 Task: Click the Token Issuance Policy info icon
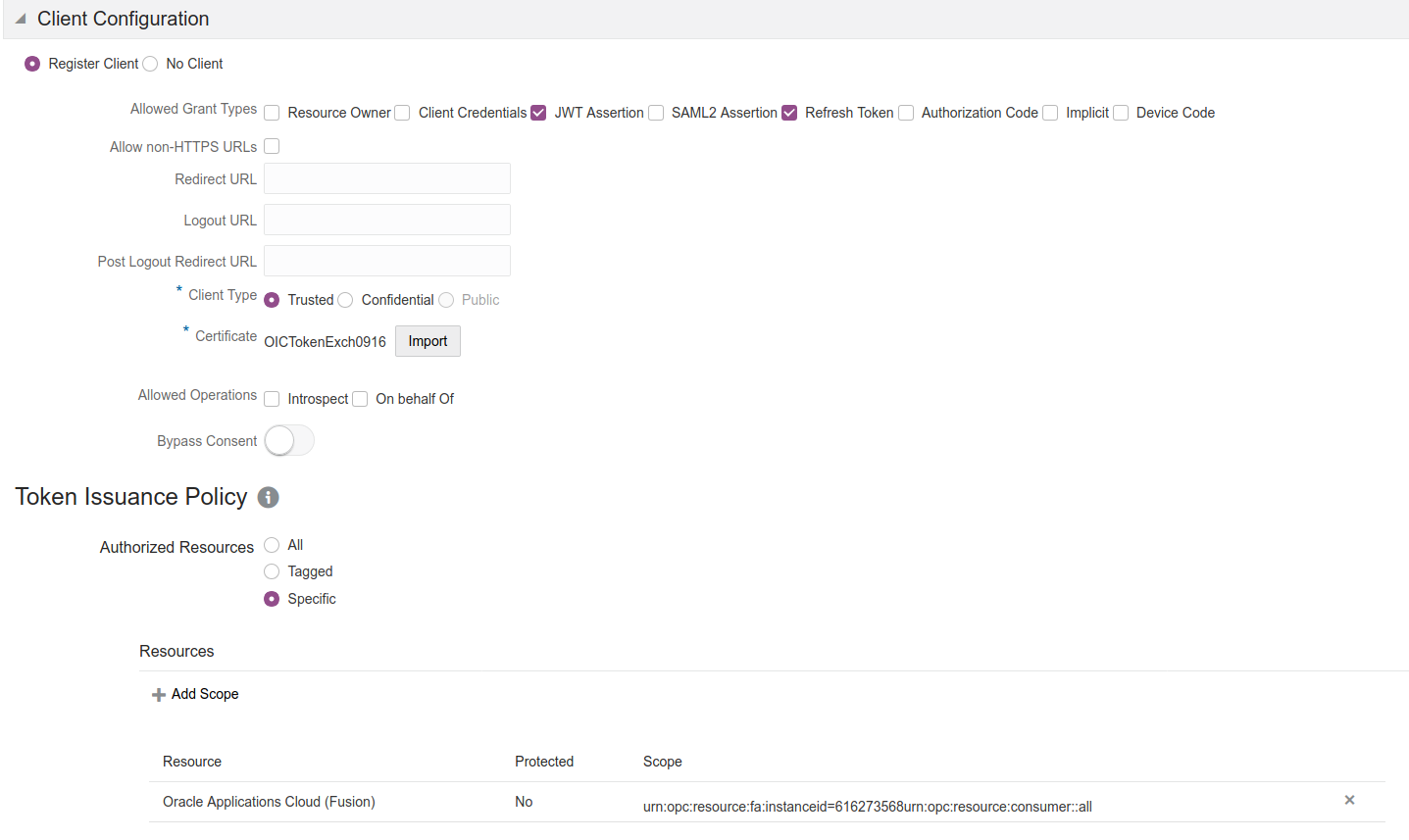[268, 497]
